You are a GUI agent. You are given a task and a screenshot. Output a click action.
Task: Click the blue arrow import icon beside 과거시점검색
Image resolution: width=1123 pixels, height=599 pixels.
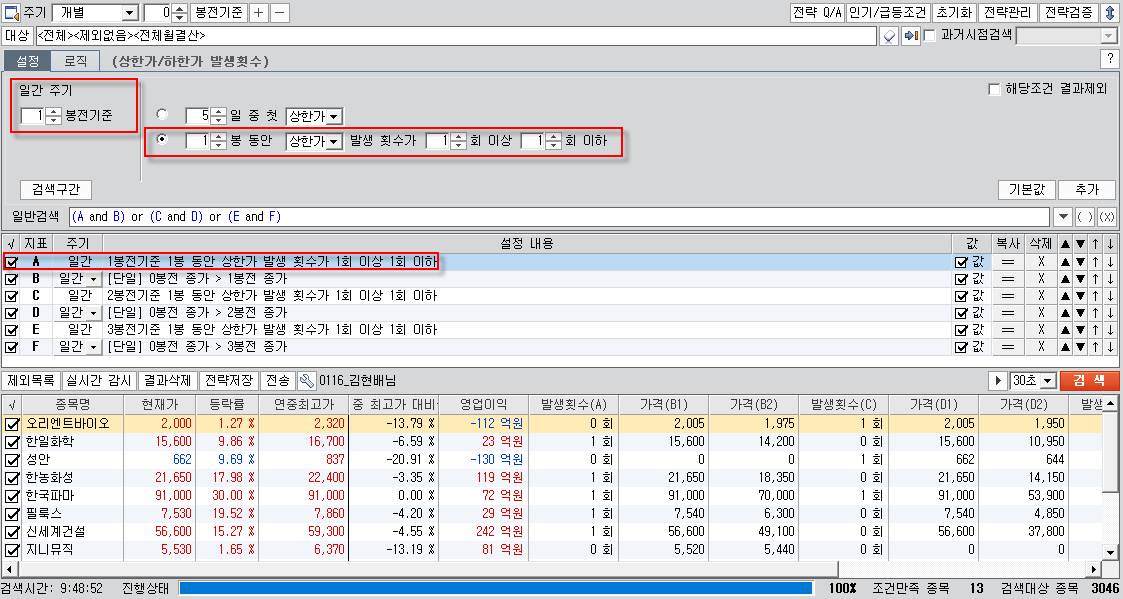910,36
